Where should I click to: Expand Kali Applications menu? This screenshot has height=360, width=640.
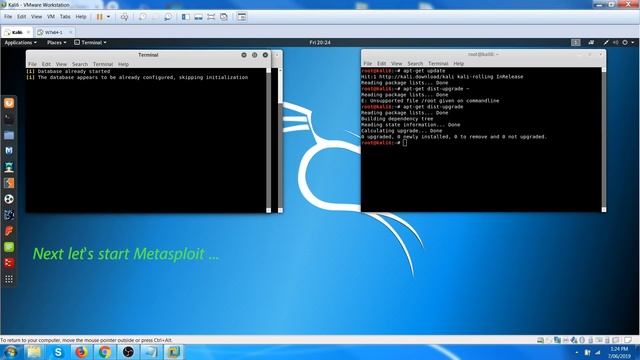pos(20,42)
